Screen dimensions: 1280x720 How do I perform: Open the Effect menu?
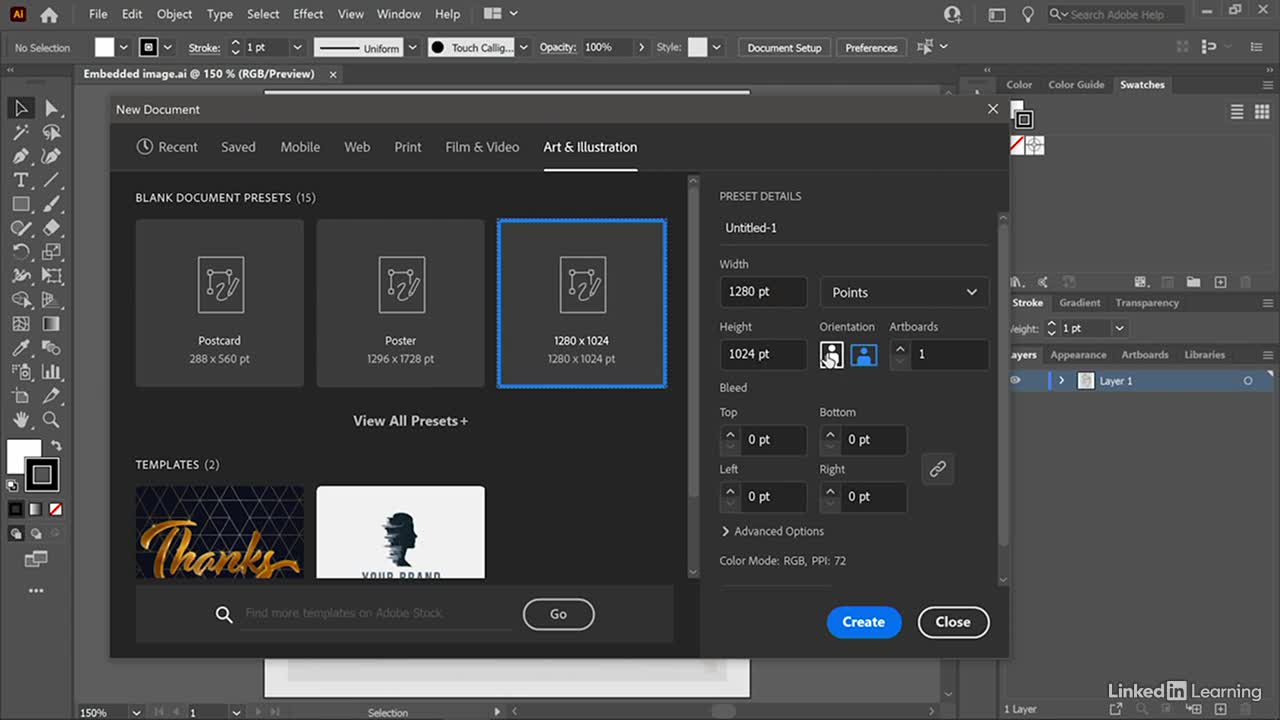click(308, 14)
